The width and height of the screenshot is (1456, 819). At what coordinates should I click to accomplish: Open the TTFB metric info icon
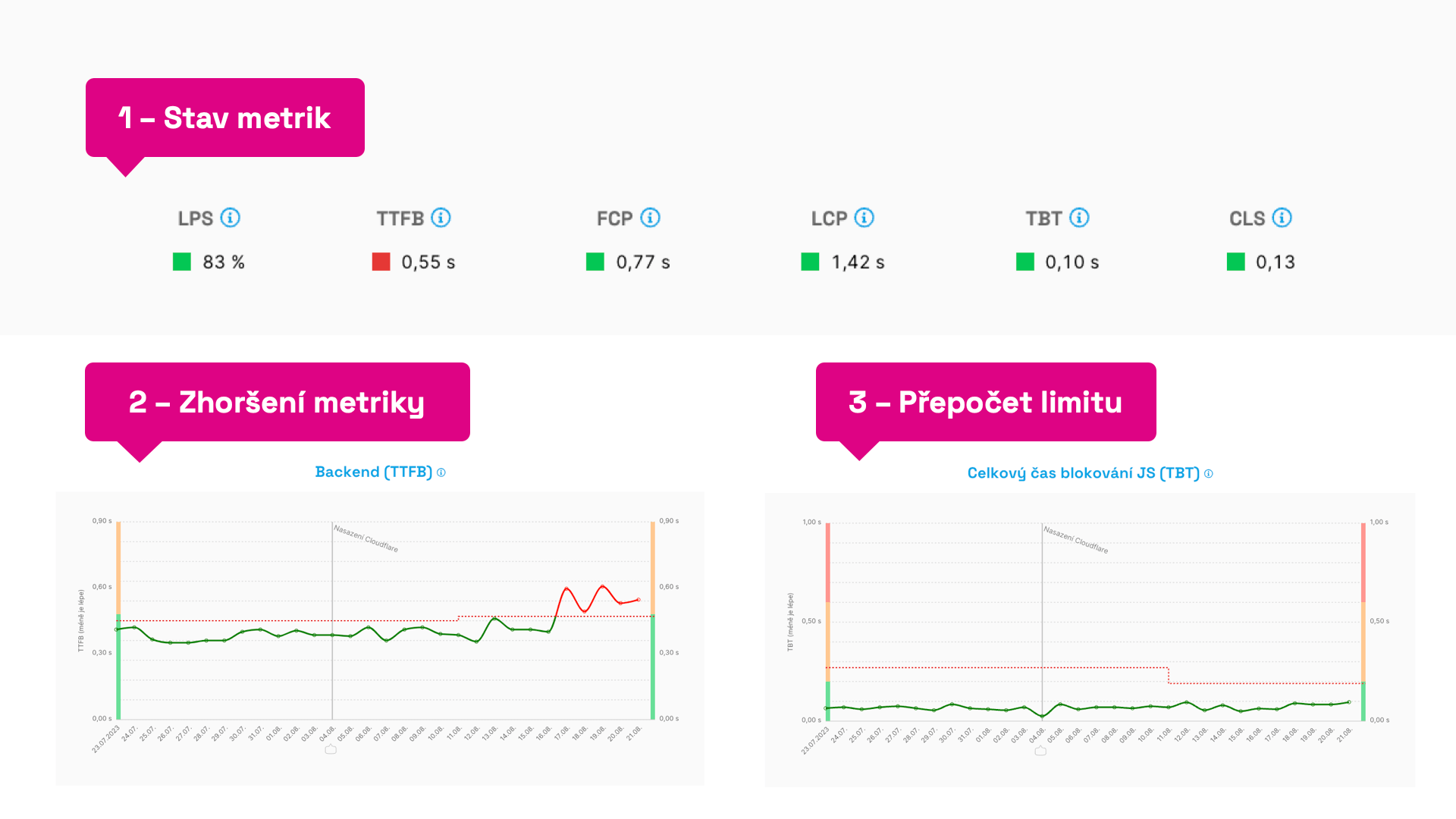tap(441, 218)
